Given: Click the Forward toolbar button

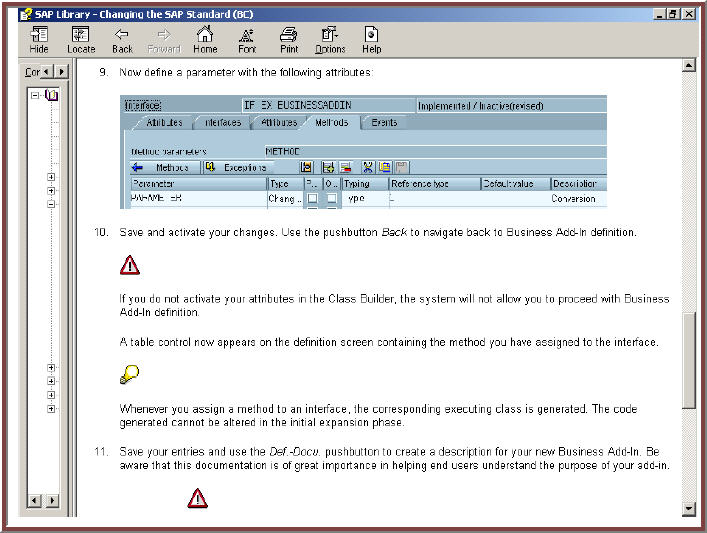Looking at the screenshot, I should click(x=164, y=40).
